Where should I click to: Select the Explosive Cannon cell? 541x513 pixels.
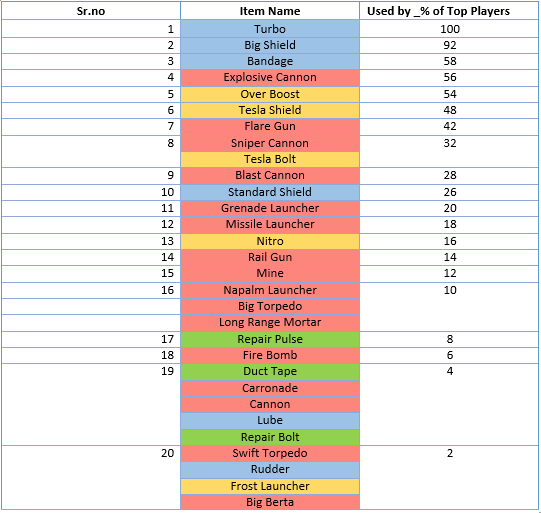point(270,78)
